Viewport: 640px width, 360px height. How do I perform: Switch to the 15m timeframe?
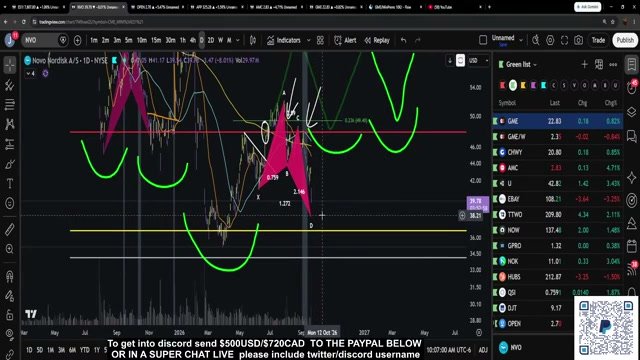(x=156, y=40)
